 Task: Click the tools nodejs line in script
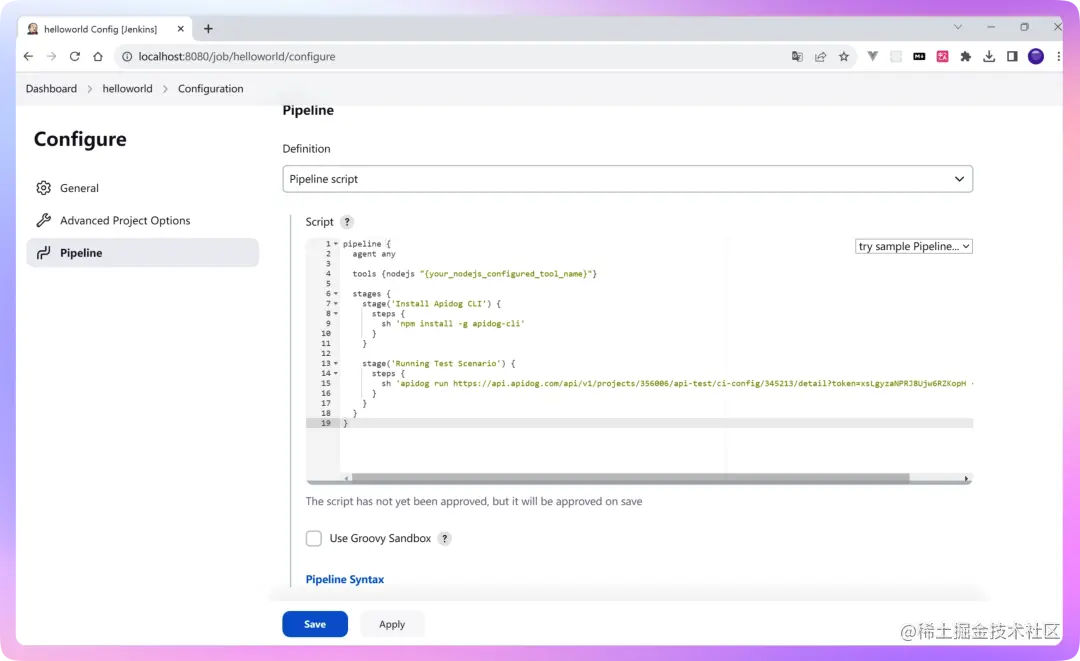click(x=475, y=274)
